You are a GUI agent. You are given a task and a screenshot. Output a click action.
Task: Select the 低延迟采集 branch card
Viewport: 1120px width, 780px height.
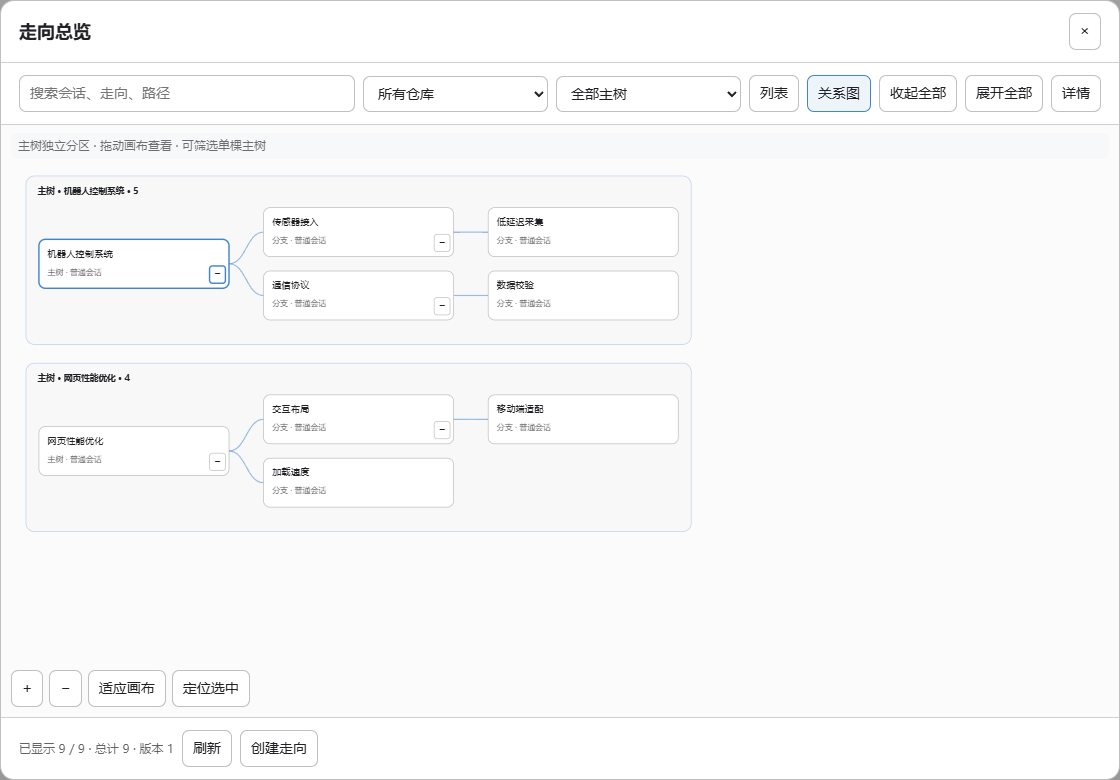click(x=583, y=232)
